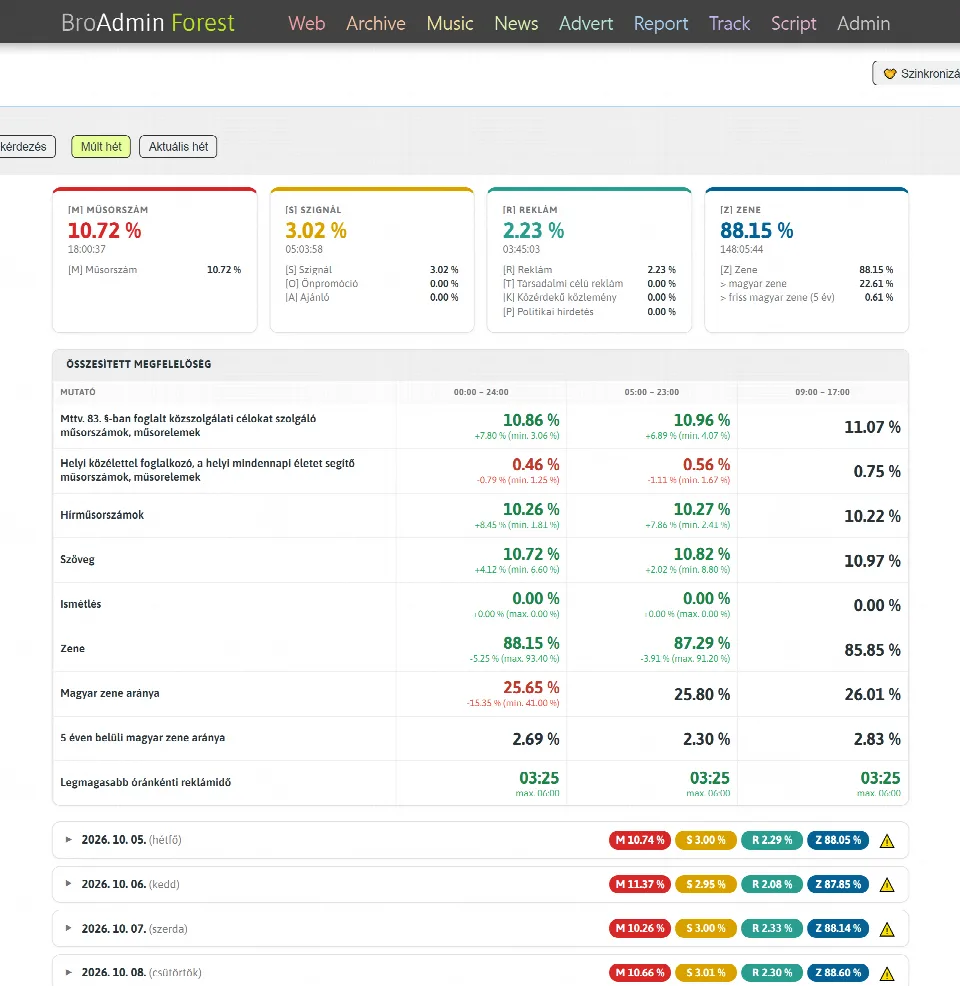Expand the 2026. 10. 07. (szerda) row
Viewport: 960px width, 986px height.
pyautogui.click(x=69, y=928)
